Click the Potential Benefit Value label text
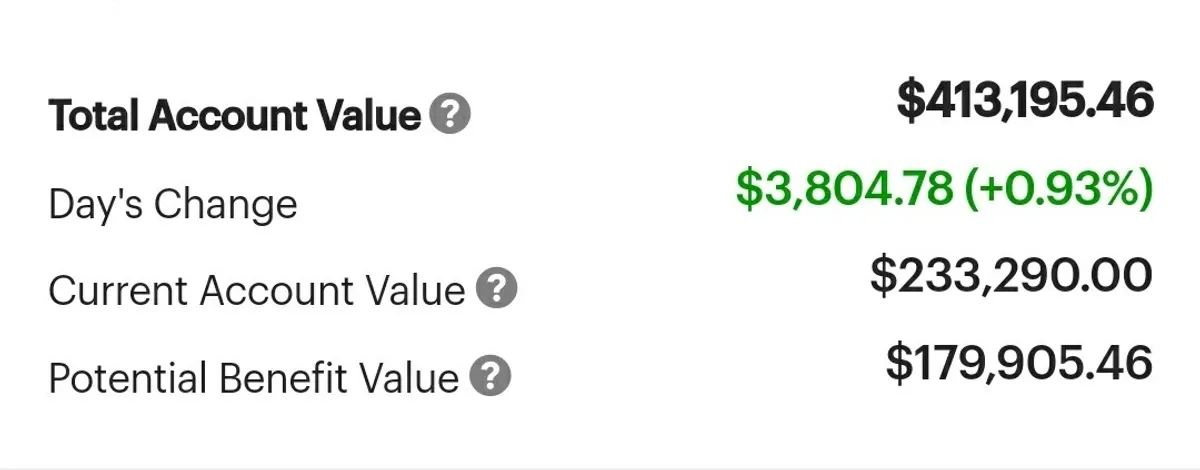The height and width of the screenshot is (470, 1200). pos(253,379)
